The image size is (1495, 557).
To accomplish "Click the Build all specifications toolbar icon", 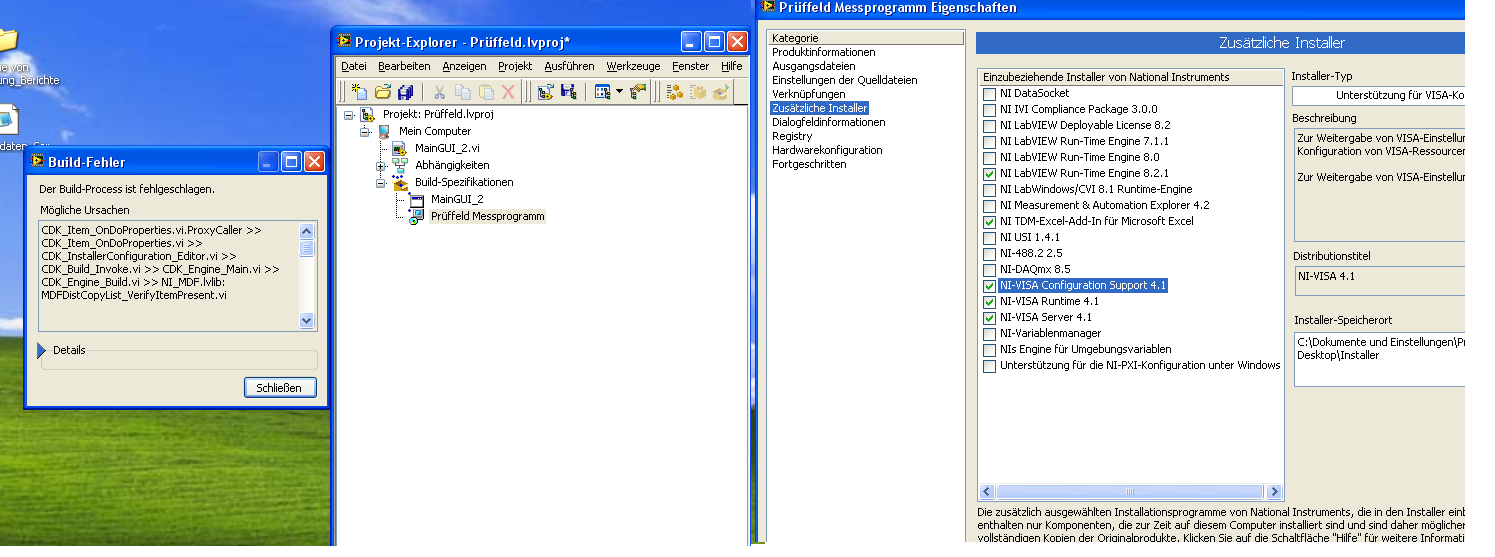I will (x=675, y=92).
